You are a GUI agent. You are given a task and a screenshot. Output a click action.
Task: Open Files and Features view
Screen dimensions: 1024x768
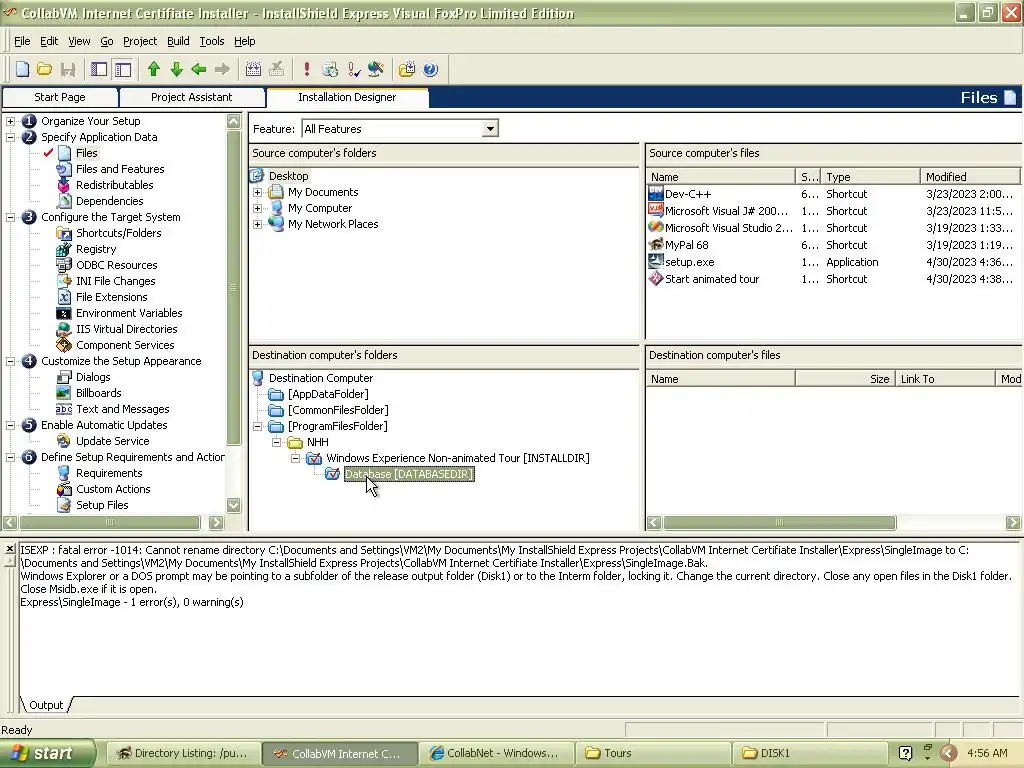coord(120,169)
